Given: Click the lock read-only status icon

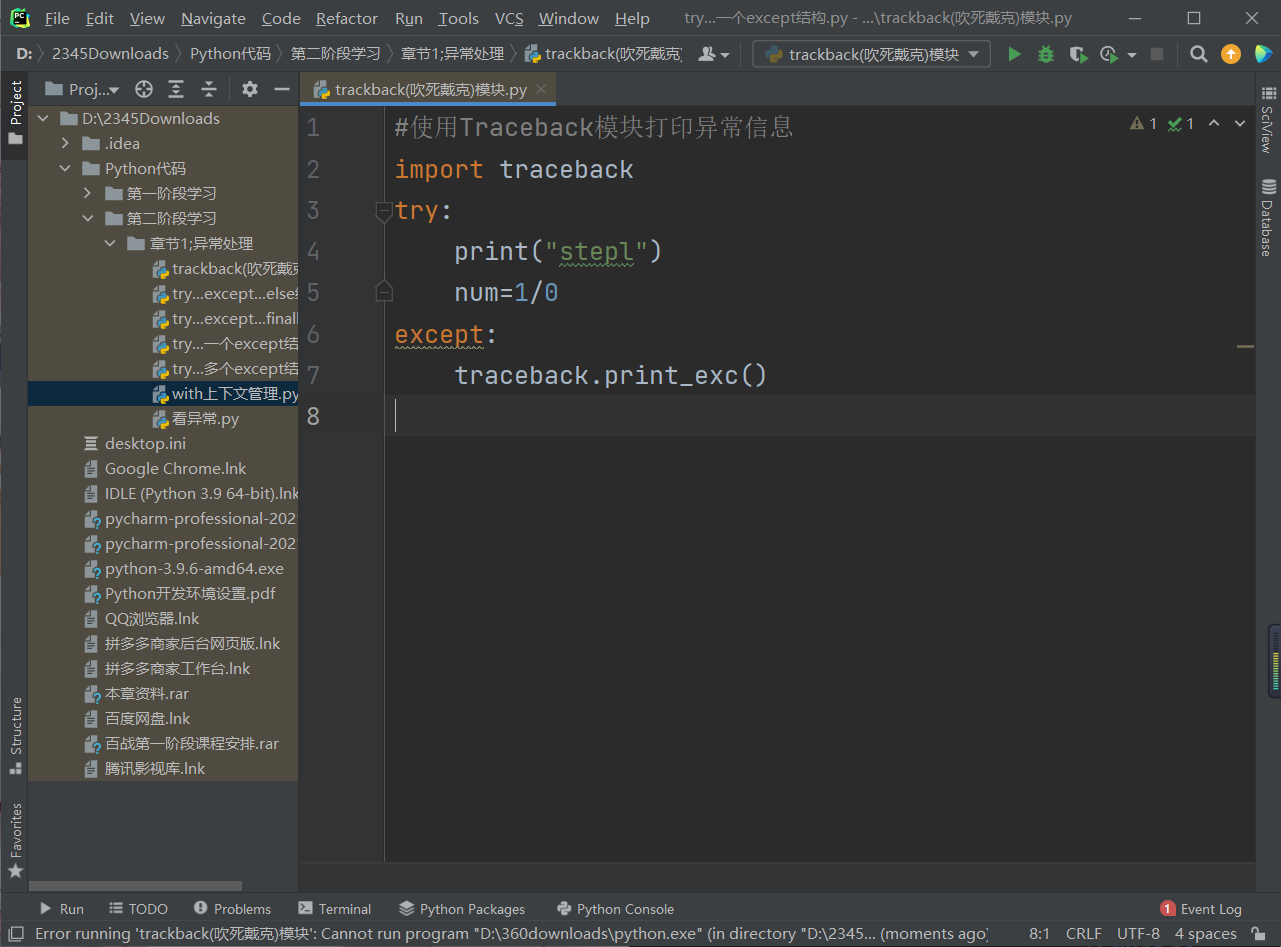Looking at the screenshot, I should [x=1261, y=934].
